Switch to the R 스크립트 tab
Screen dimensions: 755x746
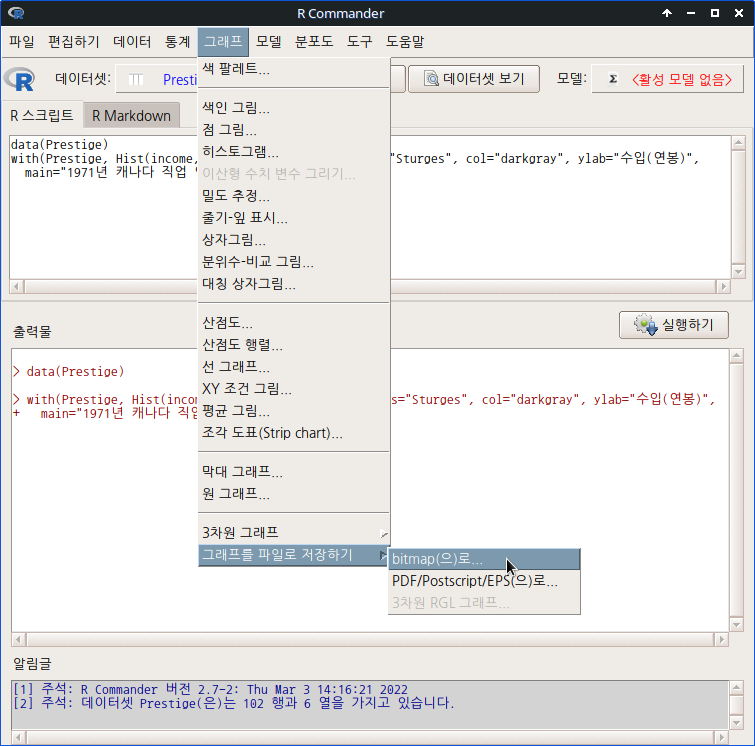tap(42, 116)
